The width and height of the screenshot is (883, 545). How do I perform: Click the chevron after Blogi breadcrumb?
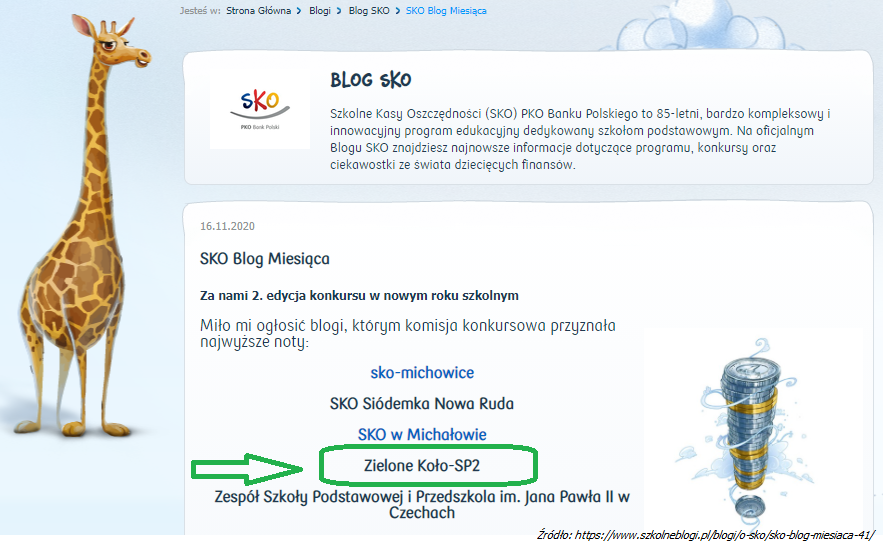coord(339,11)
